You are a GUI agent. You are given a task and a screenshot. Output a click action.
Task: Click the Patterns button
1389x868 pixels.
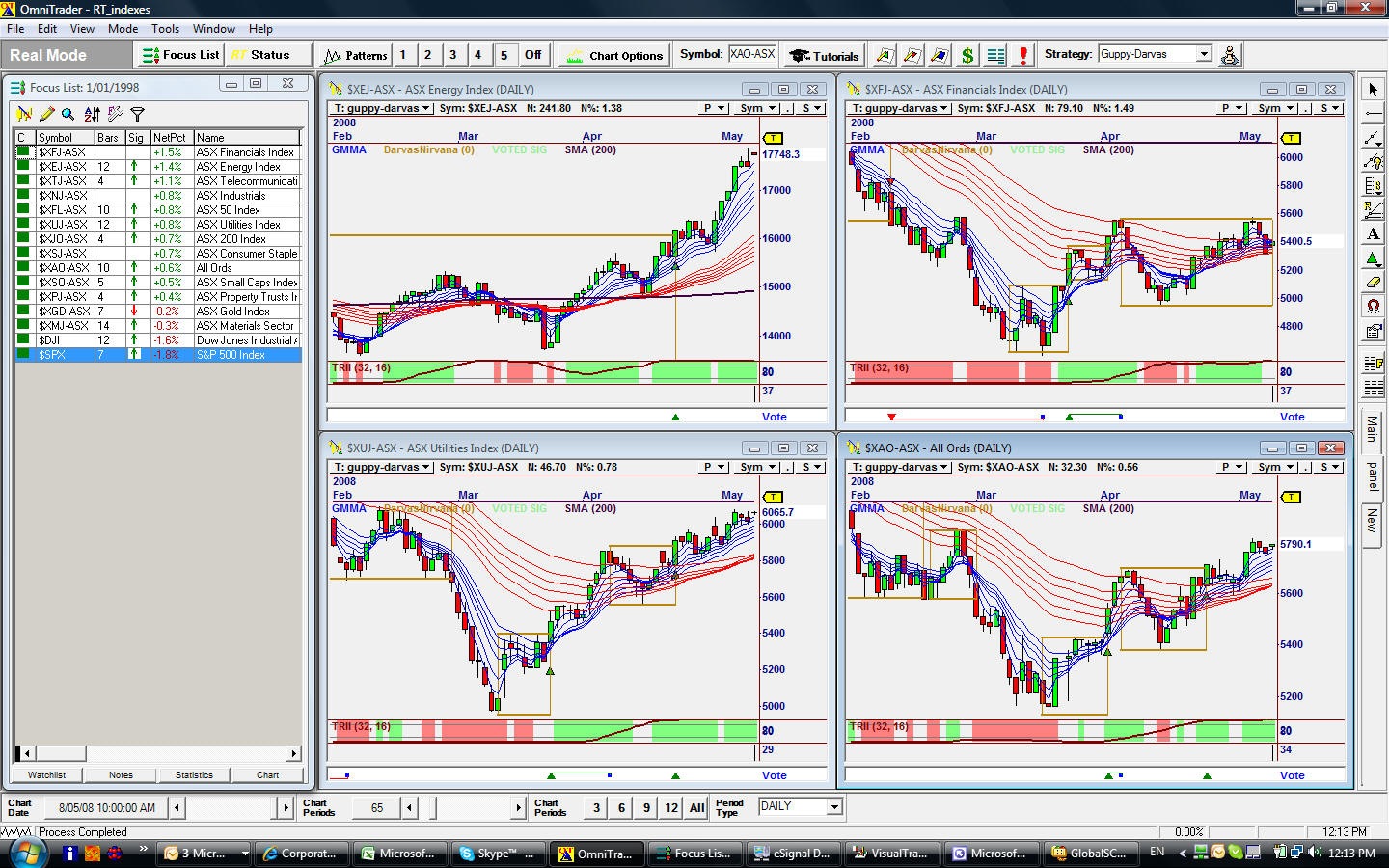click(x=356, y=55)
